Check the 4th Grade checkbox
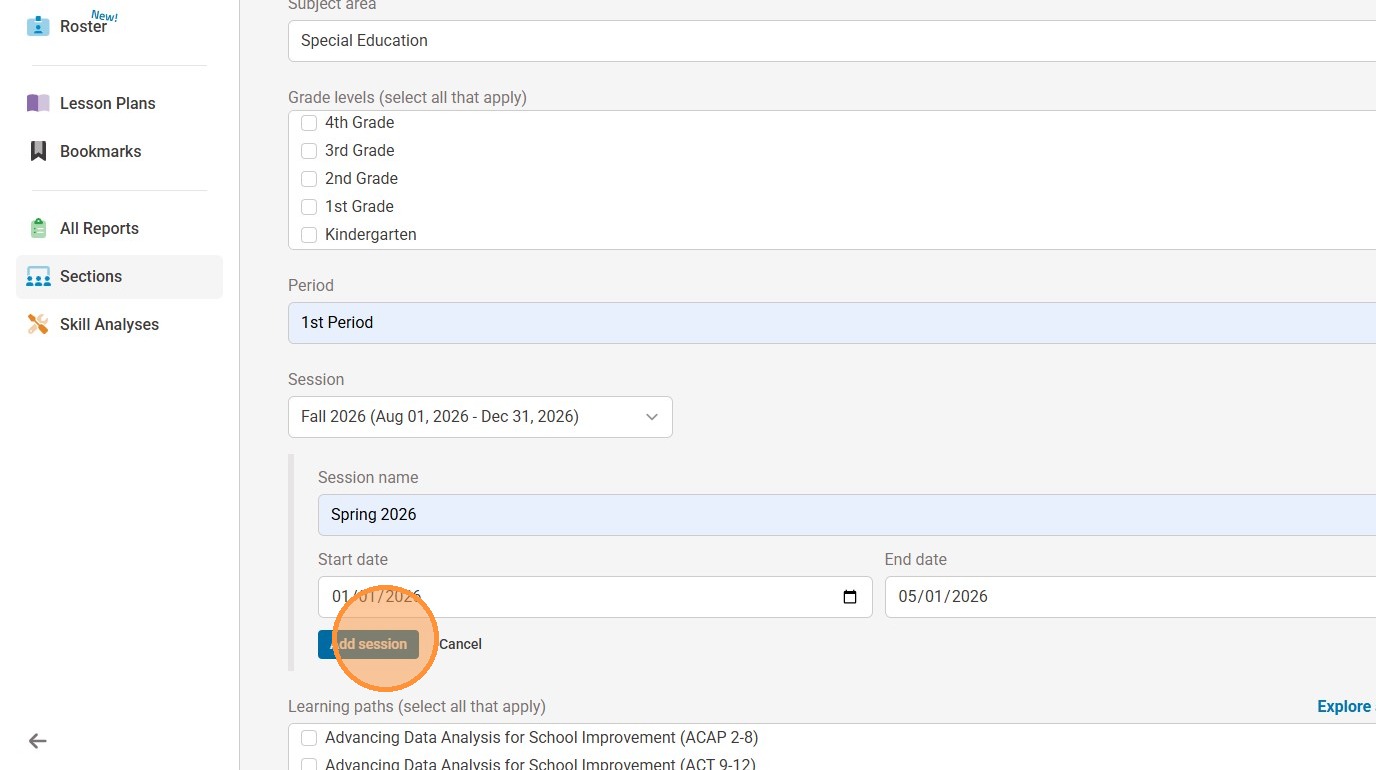Image resolution: width=1376 pixels, height=770 pixels. (309, 123)
